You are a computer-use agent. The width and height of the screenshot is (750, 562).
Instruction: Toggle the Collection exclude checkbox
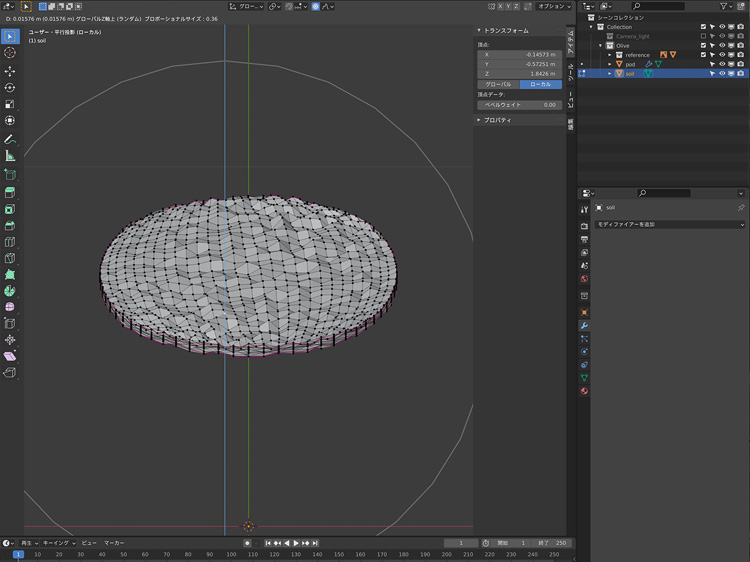(x=704, y=27)
